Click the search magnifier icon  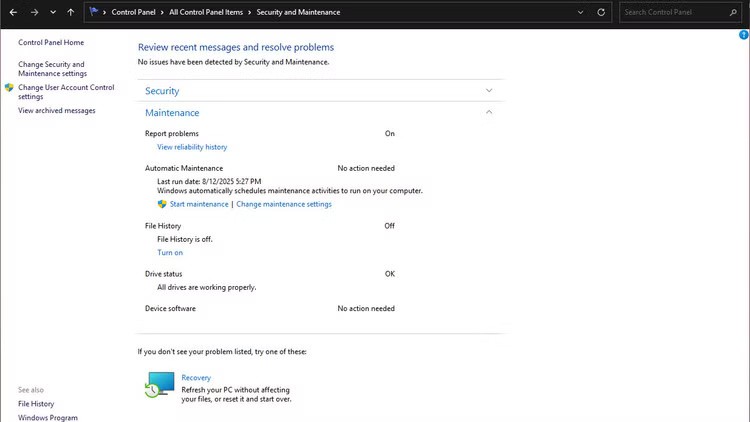tap(734, 12)
